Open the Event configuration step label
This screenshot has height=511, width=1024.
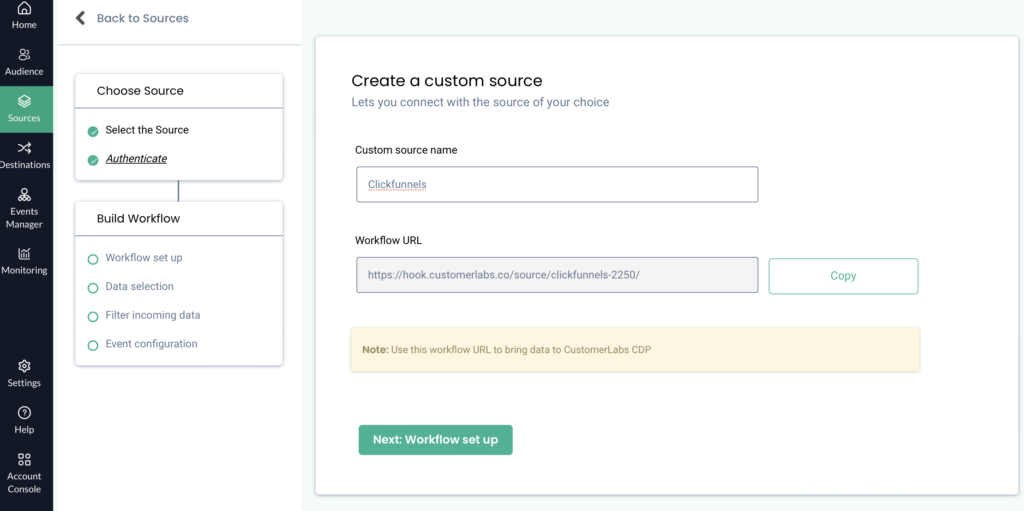coord(152,344)
